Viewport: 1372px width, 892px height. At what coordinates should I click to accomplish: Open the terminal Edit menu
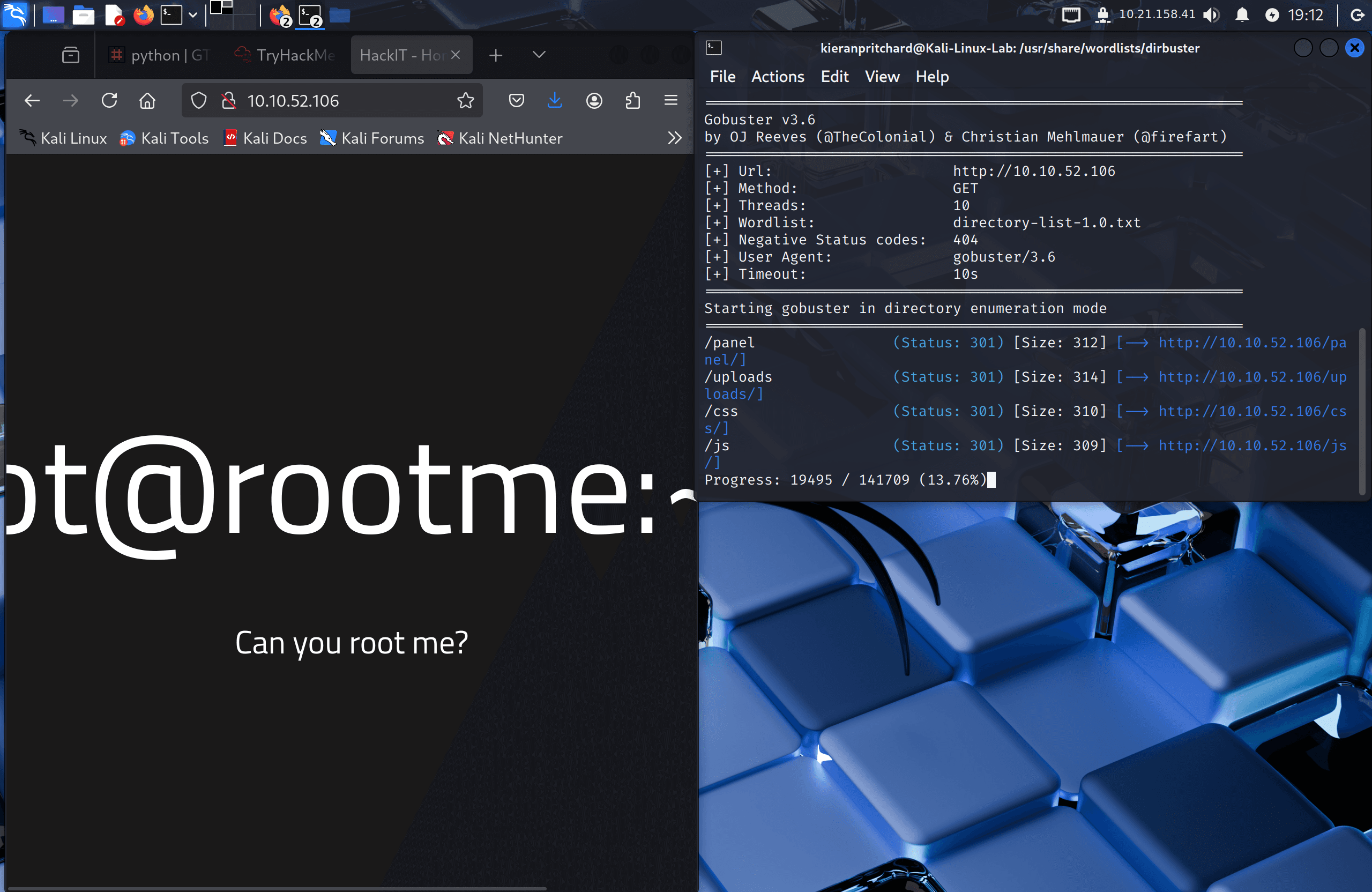835,77
